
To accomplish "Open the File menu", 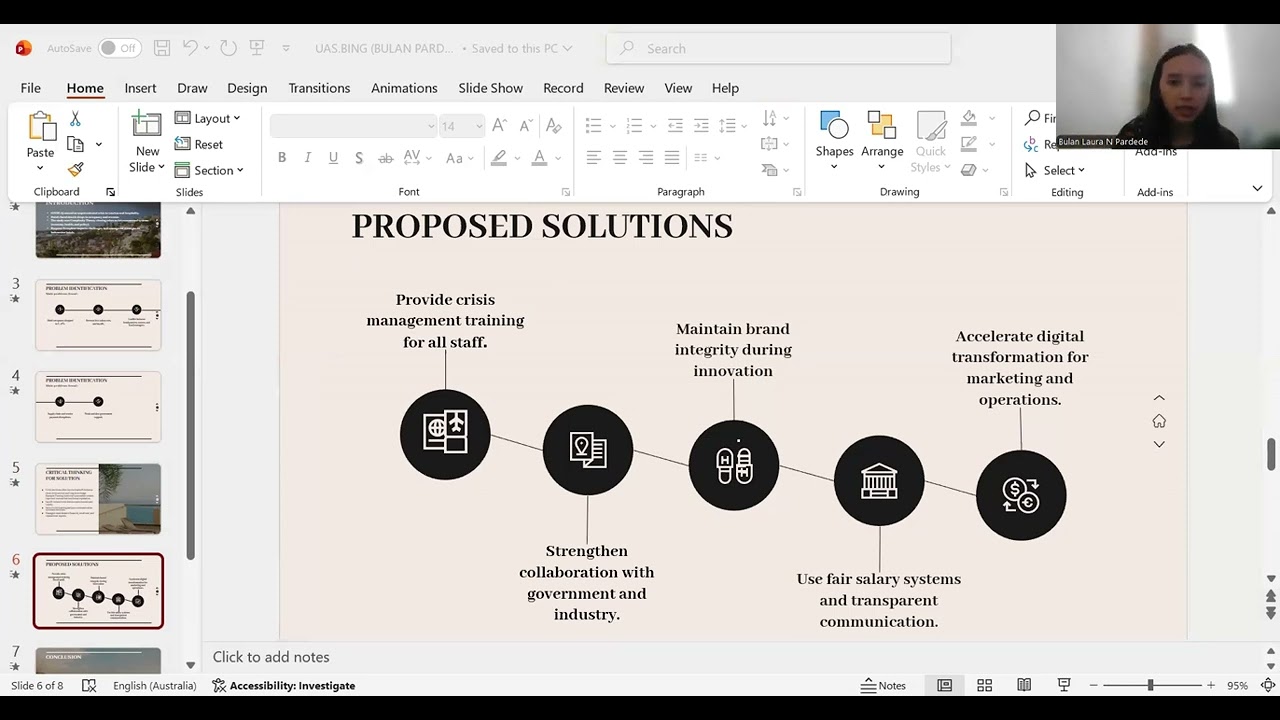I will point(31,88).
